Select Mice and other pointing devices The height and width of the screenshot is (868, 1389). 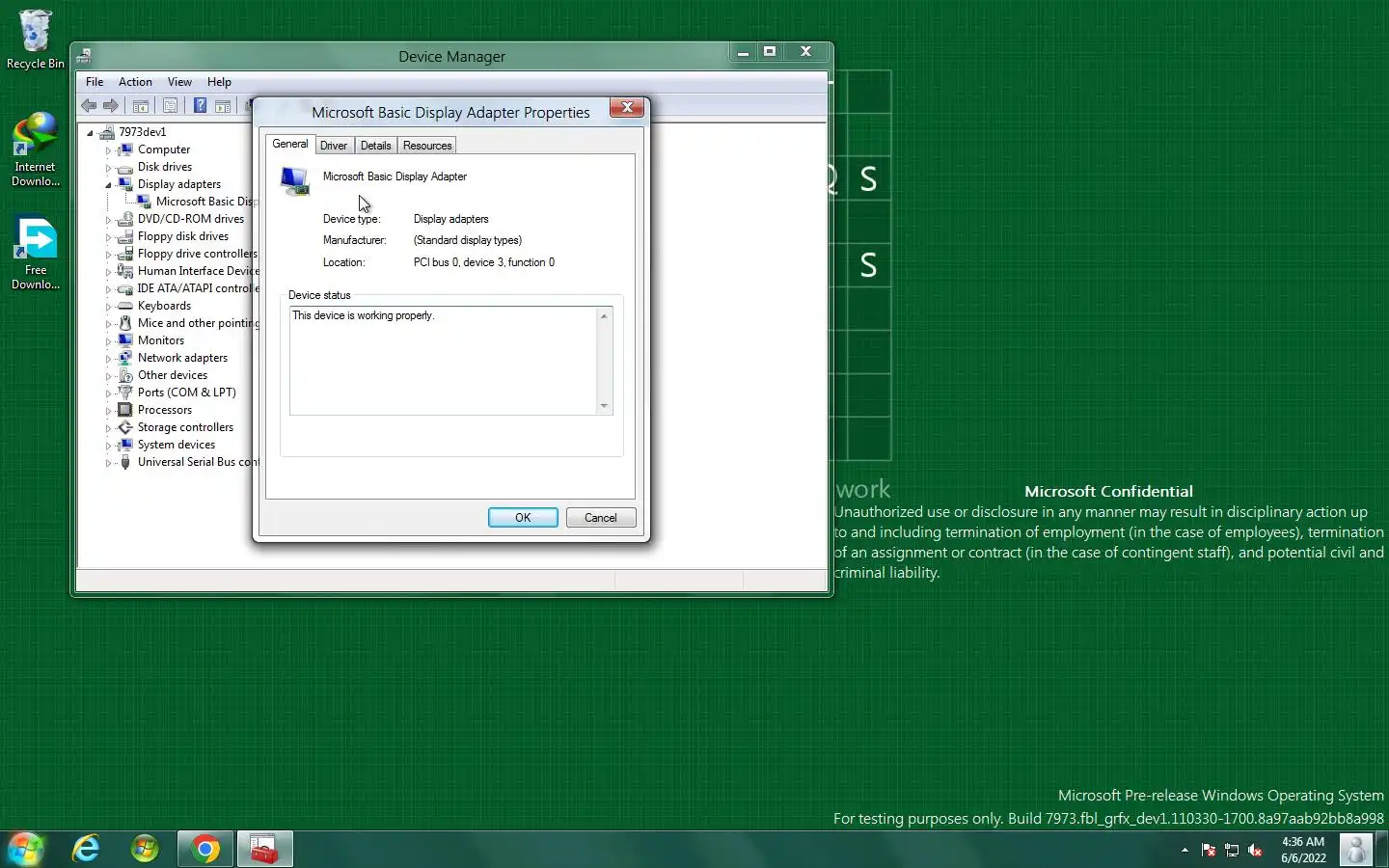point(188,323)
